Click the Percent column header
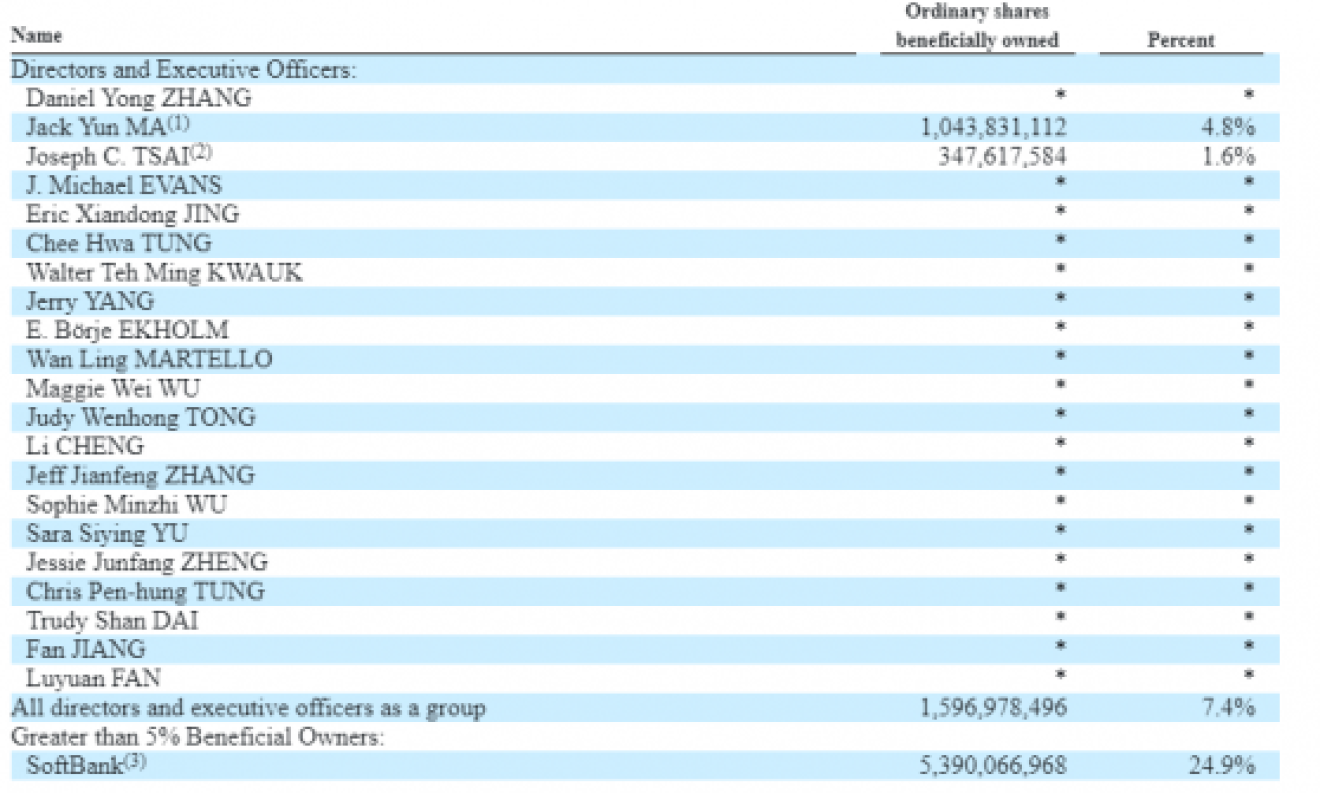Screen dimensions: 1320x793 tap(1181, 41)
